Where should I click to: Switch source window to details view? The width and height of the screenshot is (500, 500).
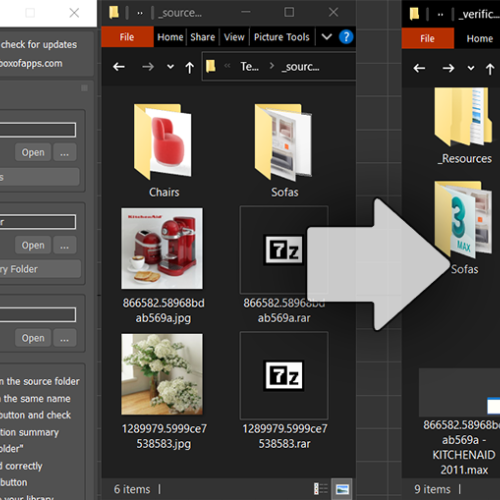[321, 489]
